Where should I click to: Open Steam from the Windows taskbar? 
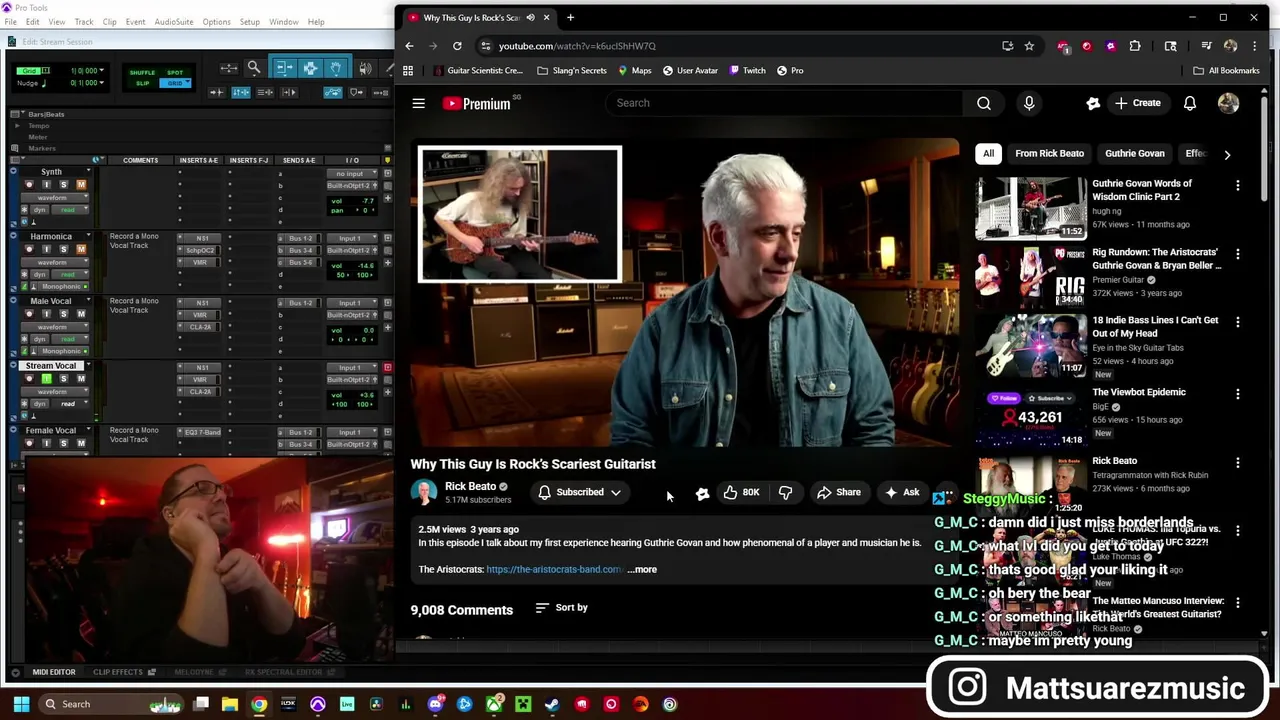pyautogui.click(x=552, y=704)
